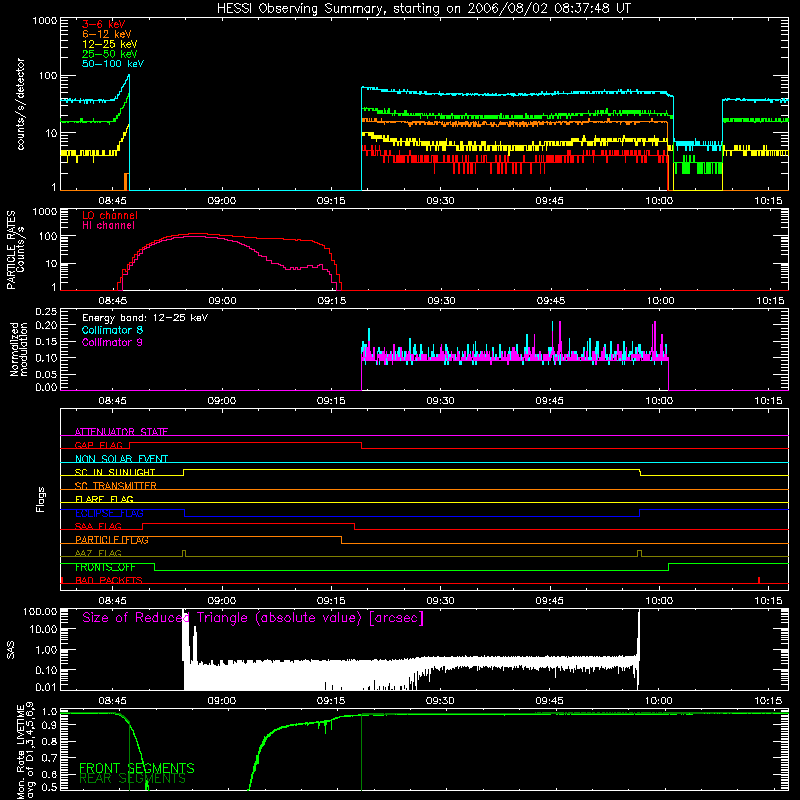Click the vertical Flags axis label
Viewport: 800px width, 800px height.
click(41, 499)
